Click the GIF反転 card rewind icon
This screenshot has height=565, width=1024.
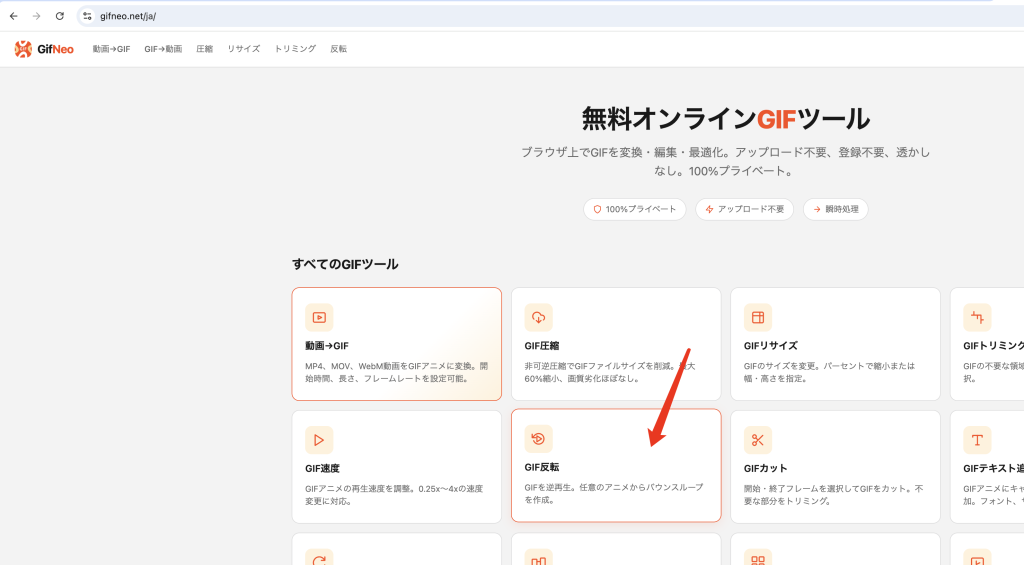539,439
